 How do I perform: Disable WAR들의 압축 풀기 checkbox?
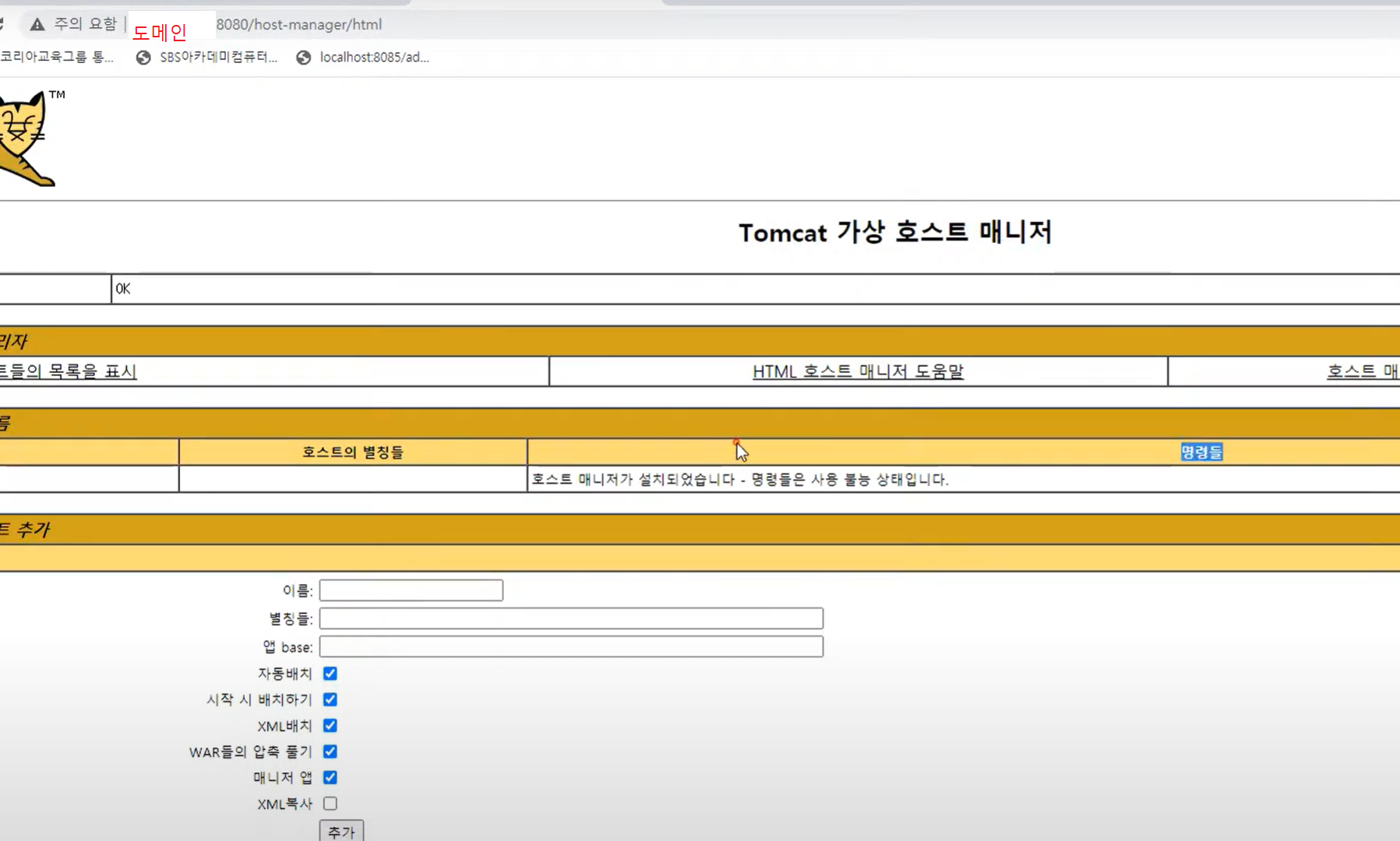click(330, 751)
